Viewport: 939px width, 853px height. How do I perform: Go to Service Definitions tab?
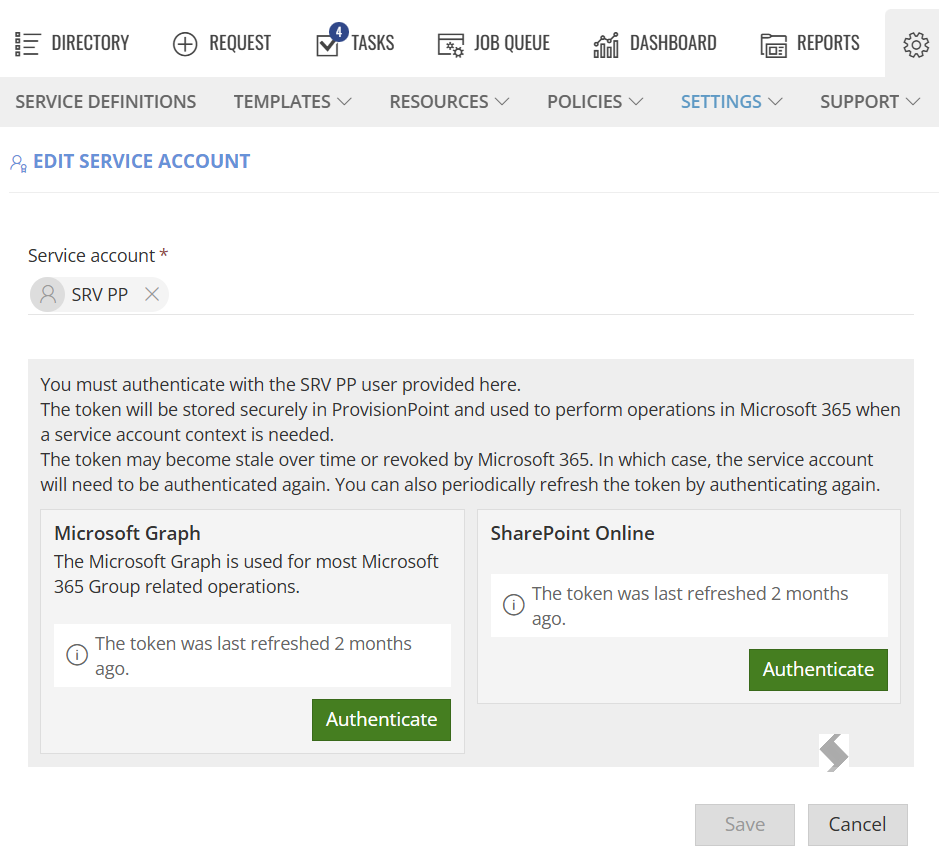click(106, 102)
